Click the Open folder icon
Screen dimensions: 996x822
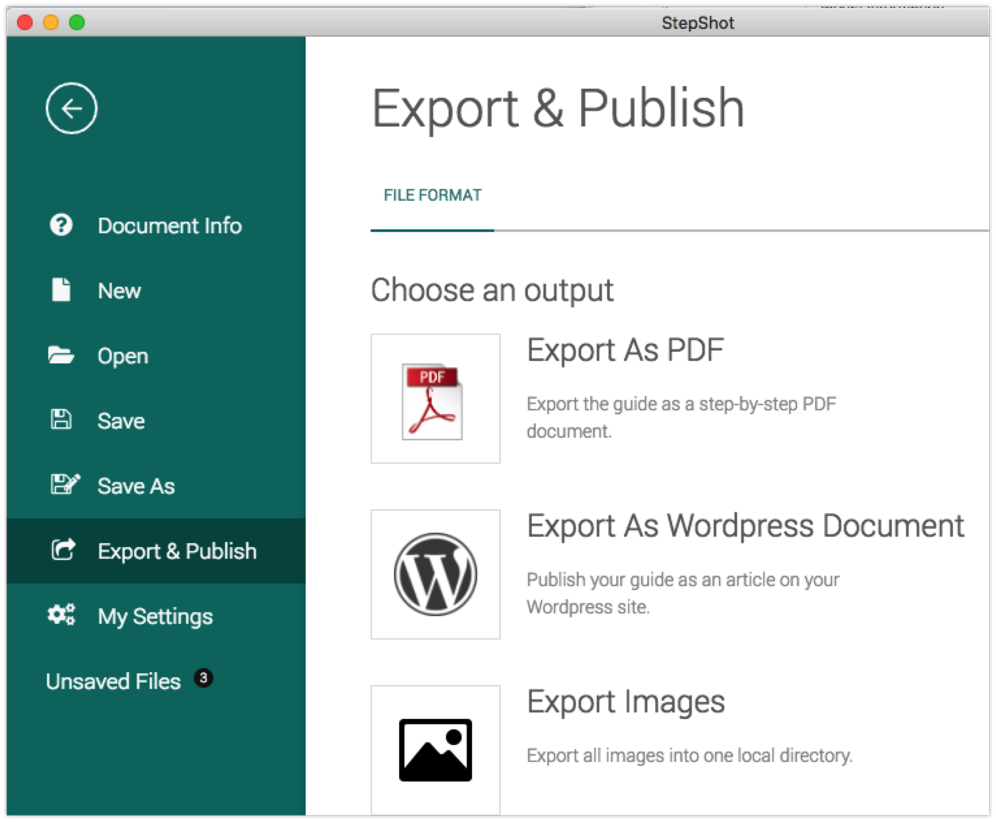[61, 355]
